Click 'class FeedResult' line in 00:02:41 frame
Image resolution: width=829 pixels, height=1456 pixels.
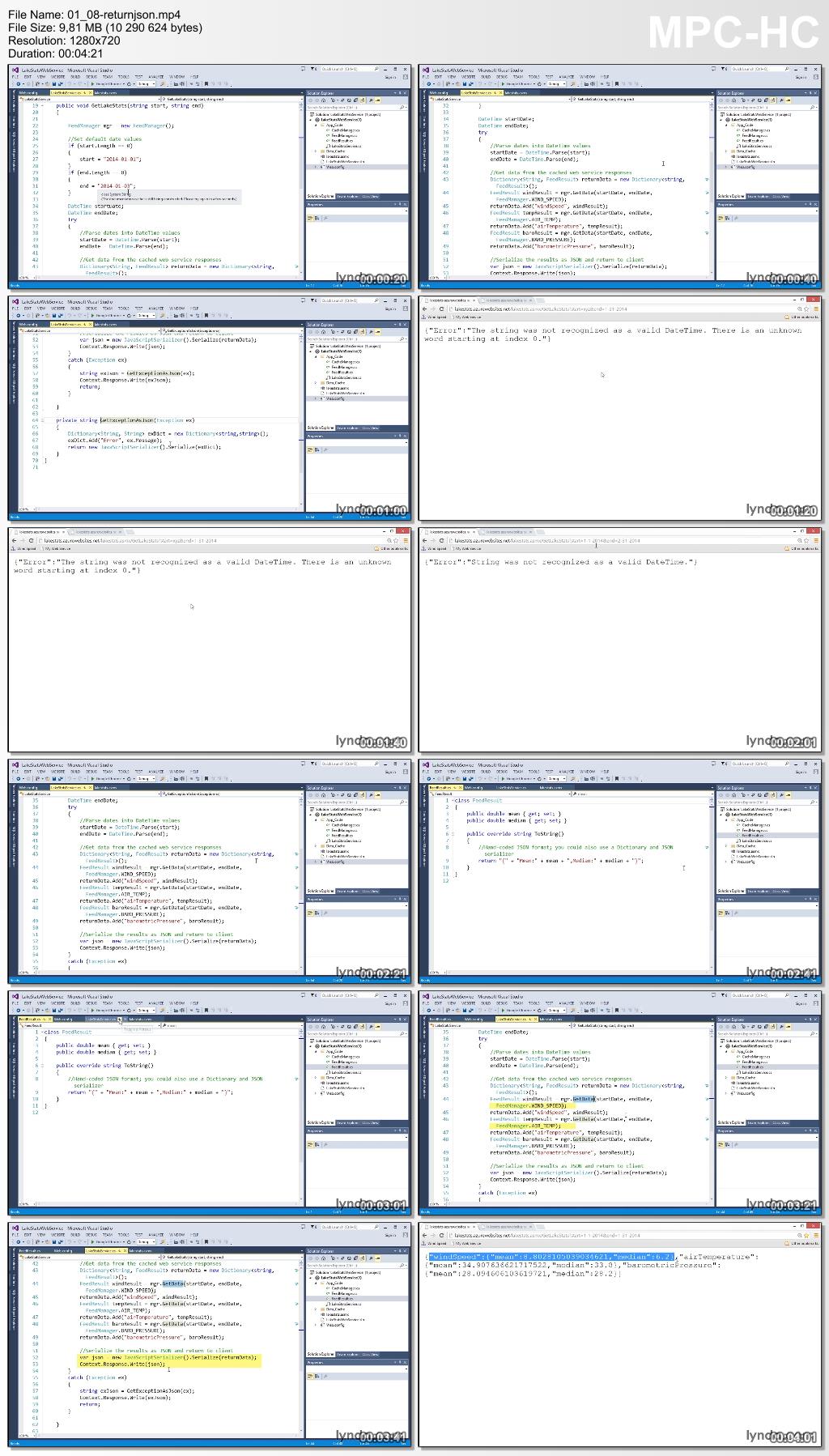478,800
